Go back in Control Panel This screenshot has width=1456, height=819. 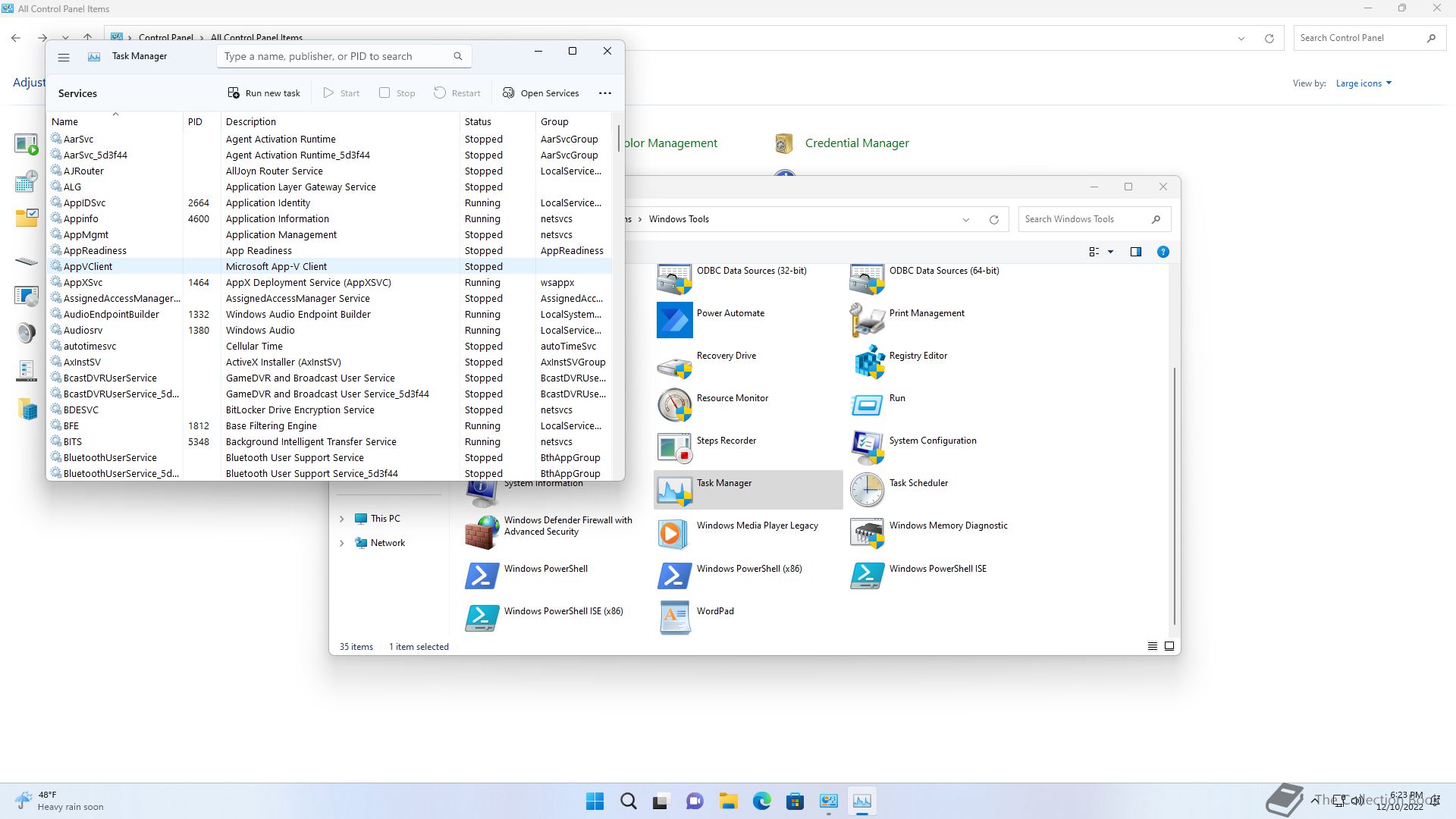pos(16,38)
